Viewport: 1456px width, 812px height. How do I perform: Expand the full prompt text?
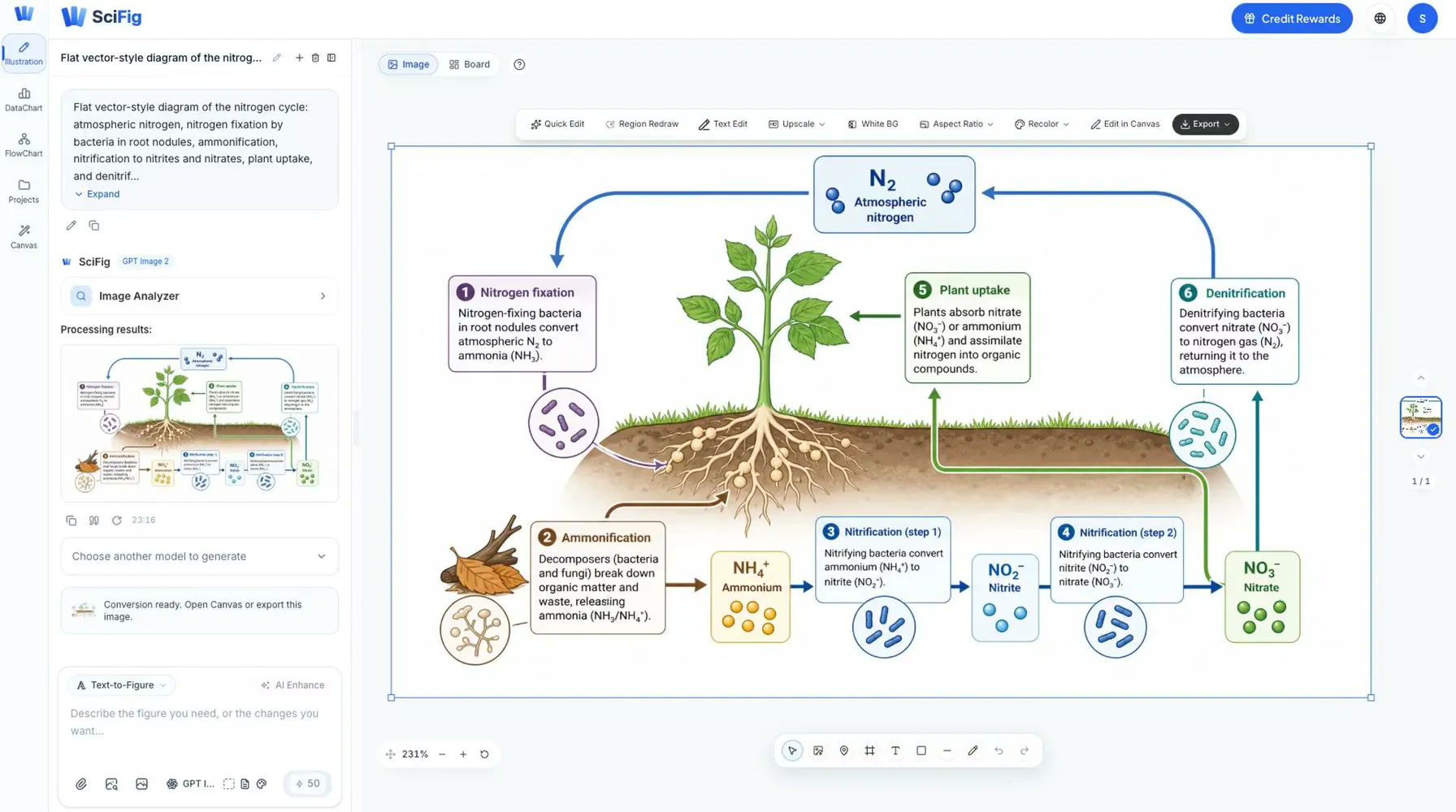[97, 194]
